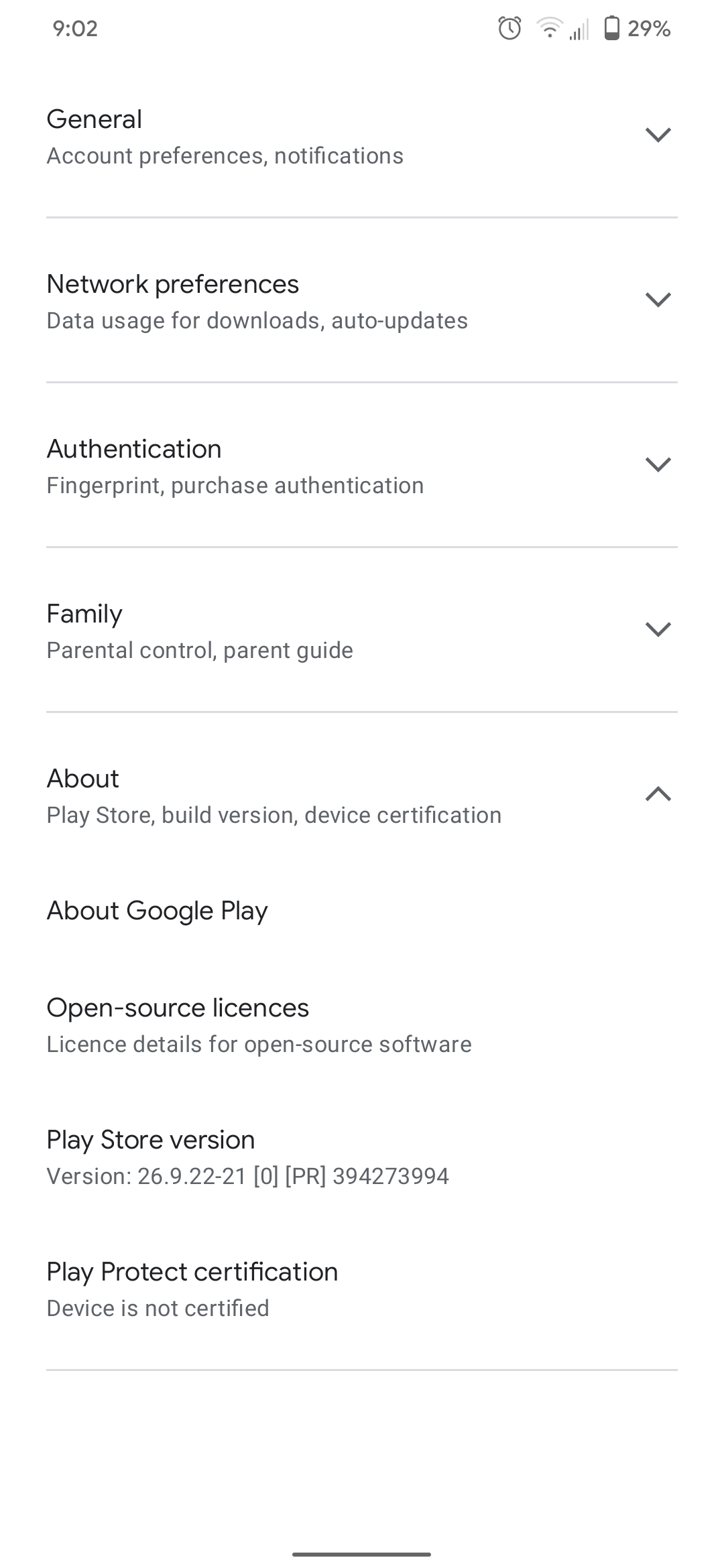Click the alarm clock status bar icon
The height and width of the screenshot is (1568, 724).
pyautogui.click(x=509, y=27)
